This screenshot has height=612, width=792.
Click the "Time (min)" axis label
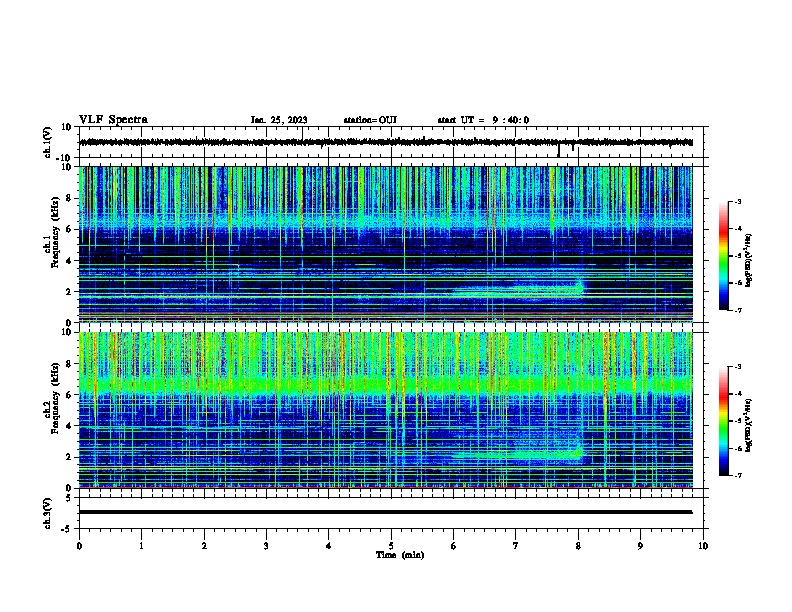click(x=400, y=555)
